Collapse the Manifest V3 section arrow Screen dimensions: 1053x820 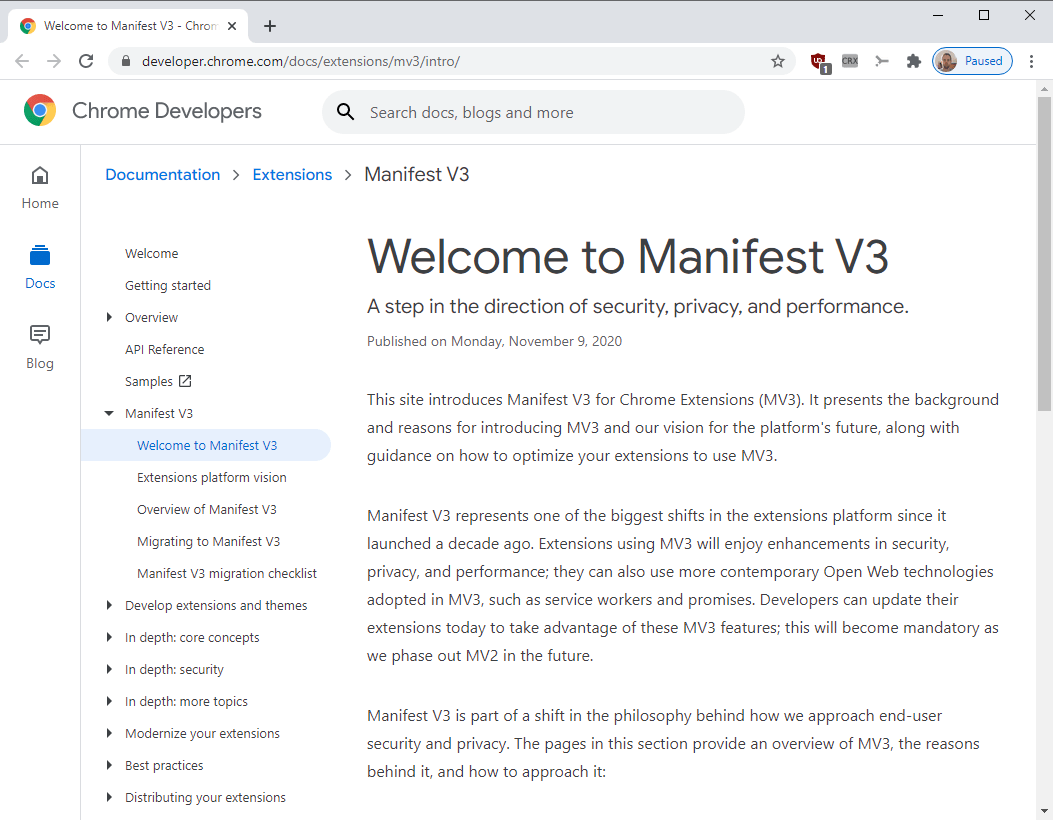109,414
